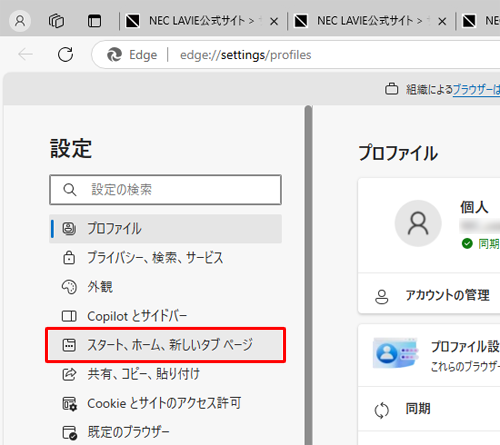Click the プロファイル設定 illustration thumbnail
500x445 pixels.
tap(396, 353)
